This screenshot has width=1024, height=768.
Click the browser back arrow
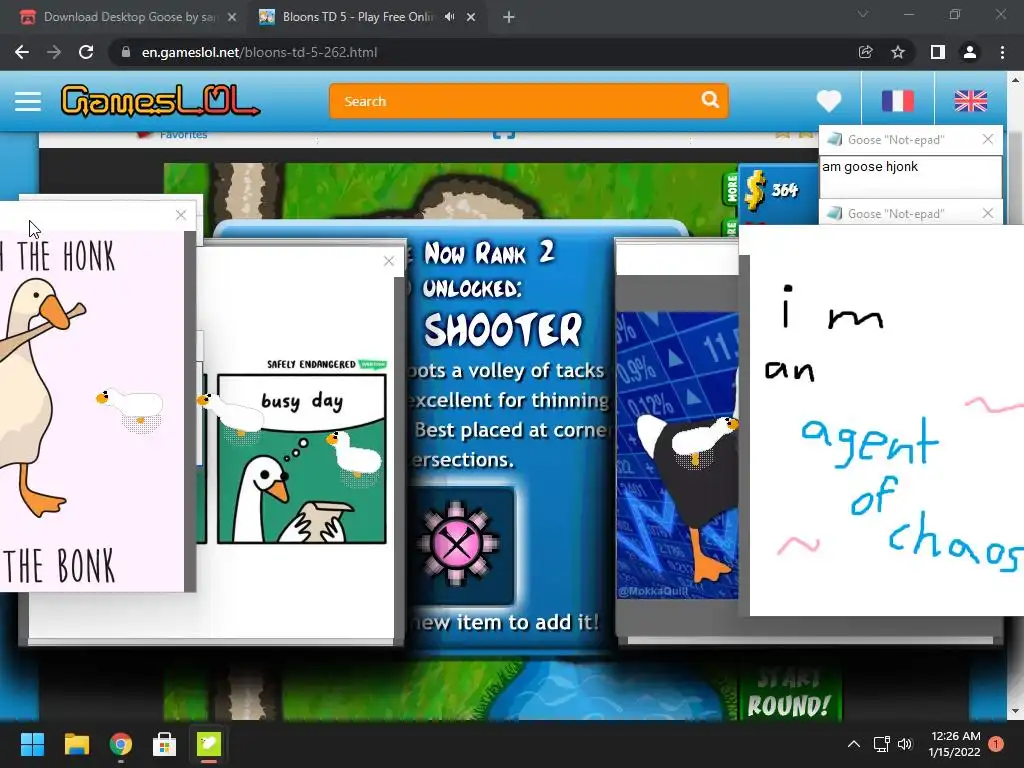pyautogui.click(x=22, y=52)
